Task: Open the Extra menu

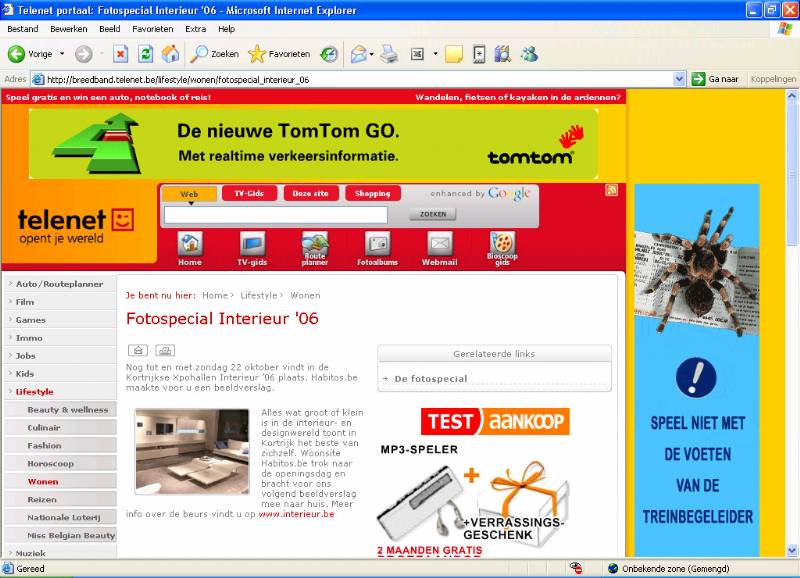Action: [x=195, y=29]
